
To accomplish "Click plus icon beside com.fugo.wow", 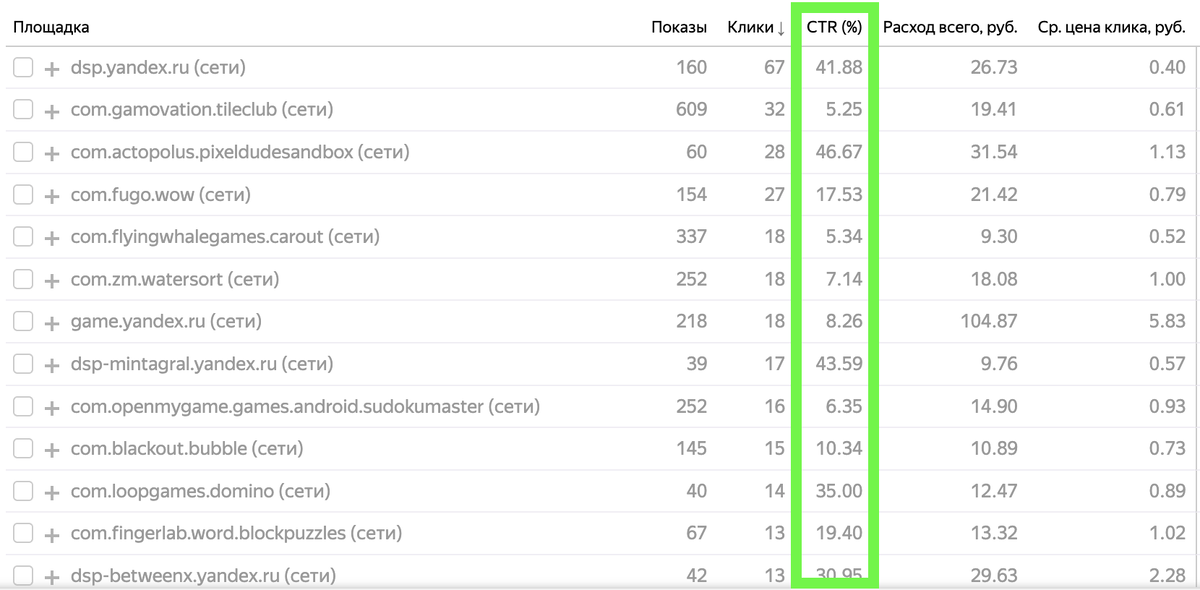I will 52,196.
